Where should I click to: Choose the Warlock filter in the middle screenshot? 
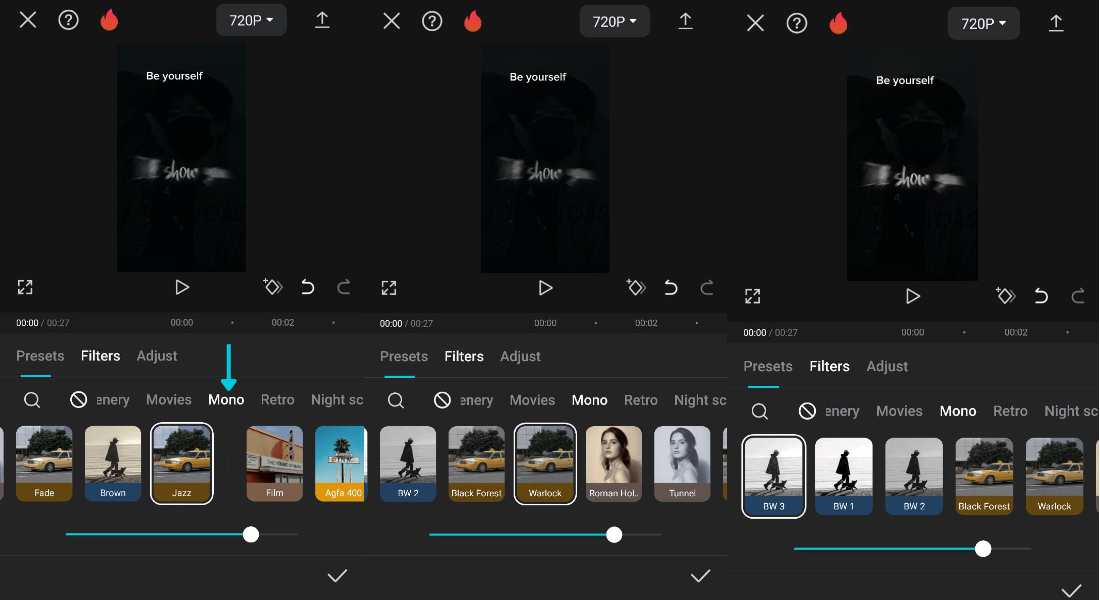pos(545,464)
